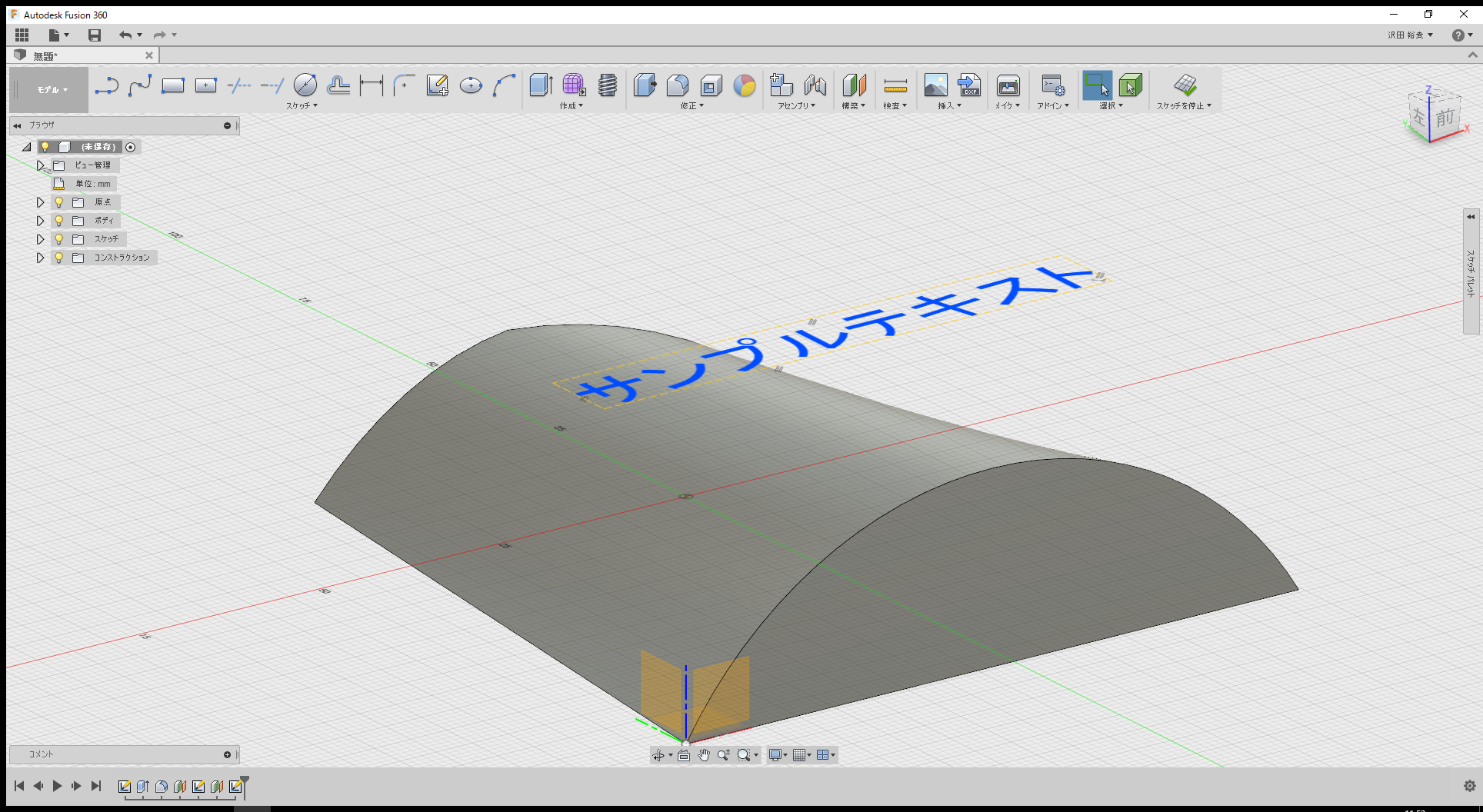Viewport: 1483px width, 812px height.
Task: Expand the コメント panel plus button
Action: (227, 754)
